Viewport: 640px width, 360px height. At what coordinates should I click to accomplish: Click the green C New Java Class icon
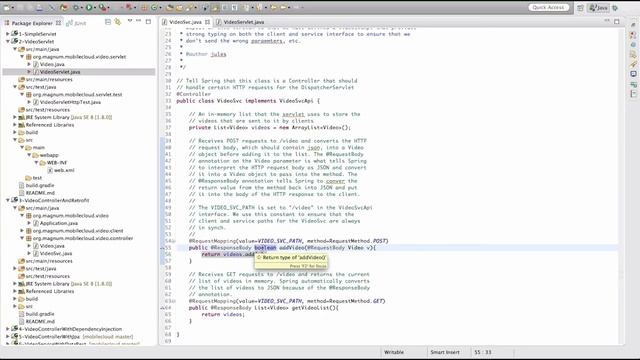point(154,7)
